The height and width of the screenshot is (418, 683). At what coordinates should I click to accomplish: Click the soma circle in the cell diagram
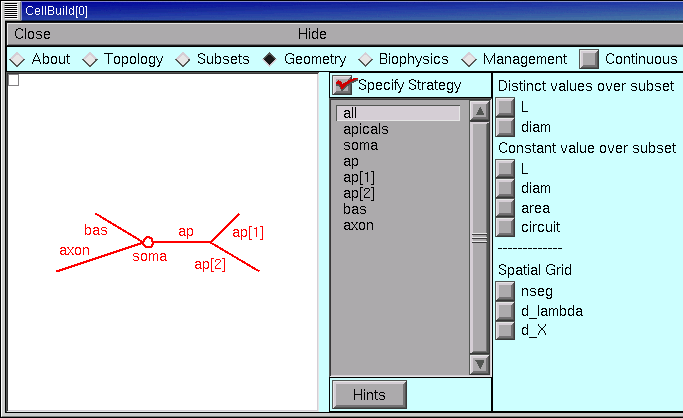(148, 241)
